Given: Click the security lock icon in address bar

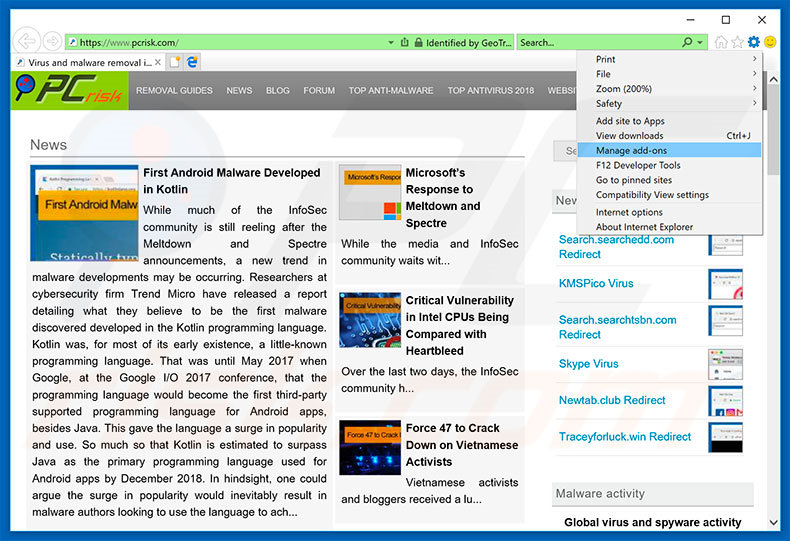Looking at the screenshot, I should pyautogui.click(x=418, y=42).
